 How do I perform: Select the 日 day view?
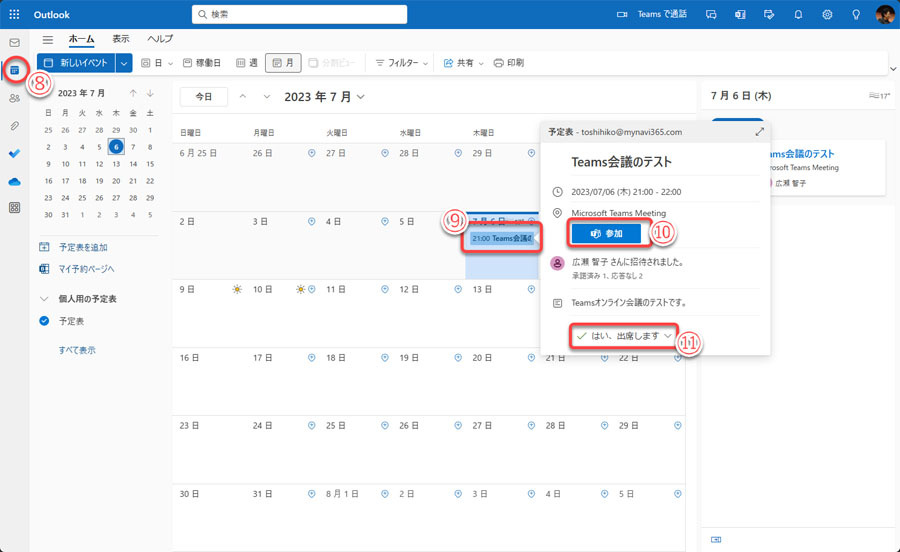152,63
